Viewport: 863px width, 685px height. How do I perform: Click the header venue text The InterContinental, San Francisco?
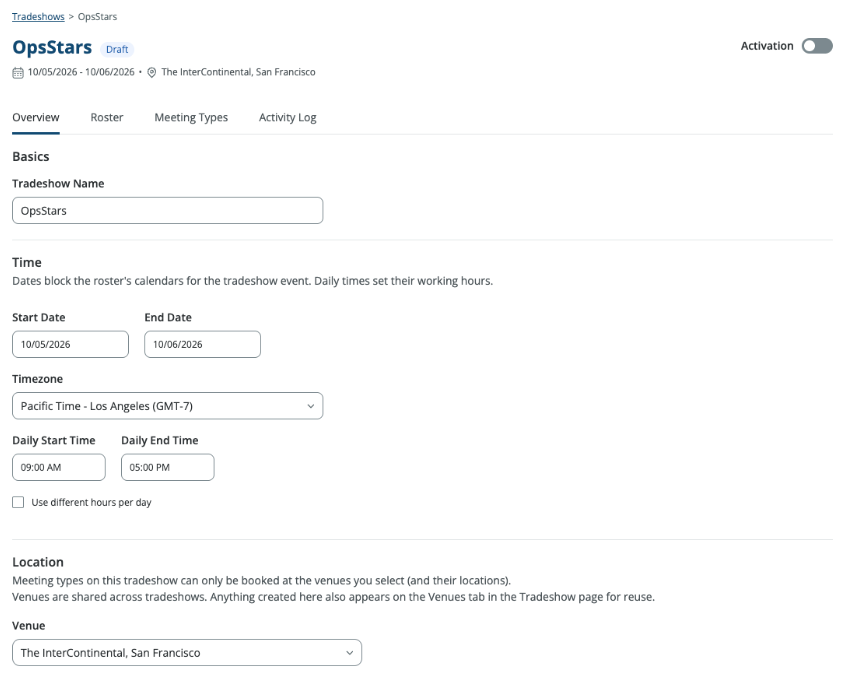tap(238, 72)
